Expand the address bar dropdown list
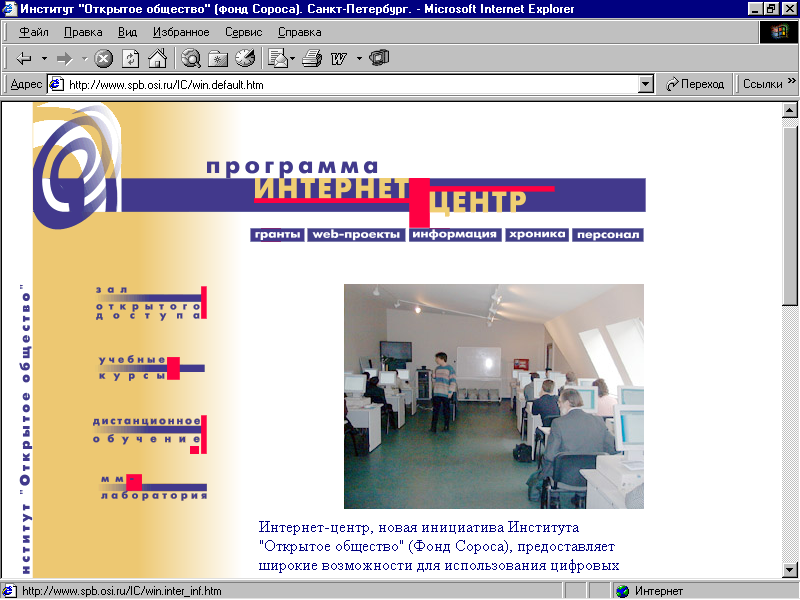 pos(645,84)
